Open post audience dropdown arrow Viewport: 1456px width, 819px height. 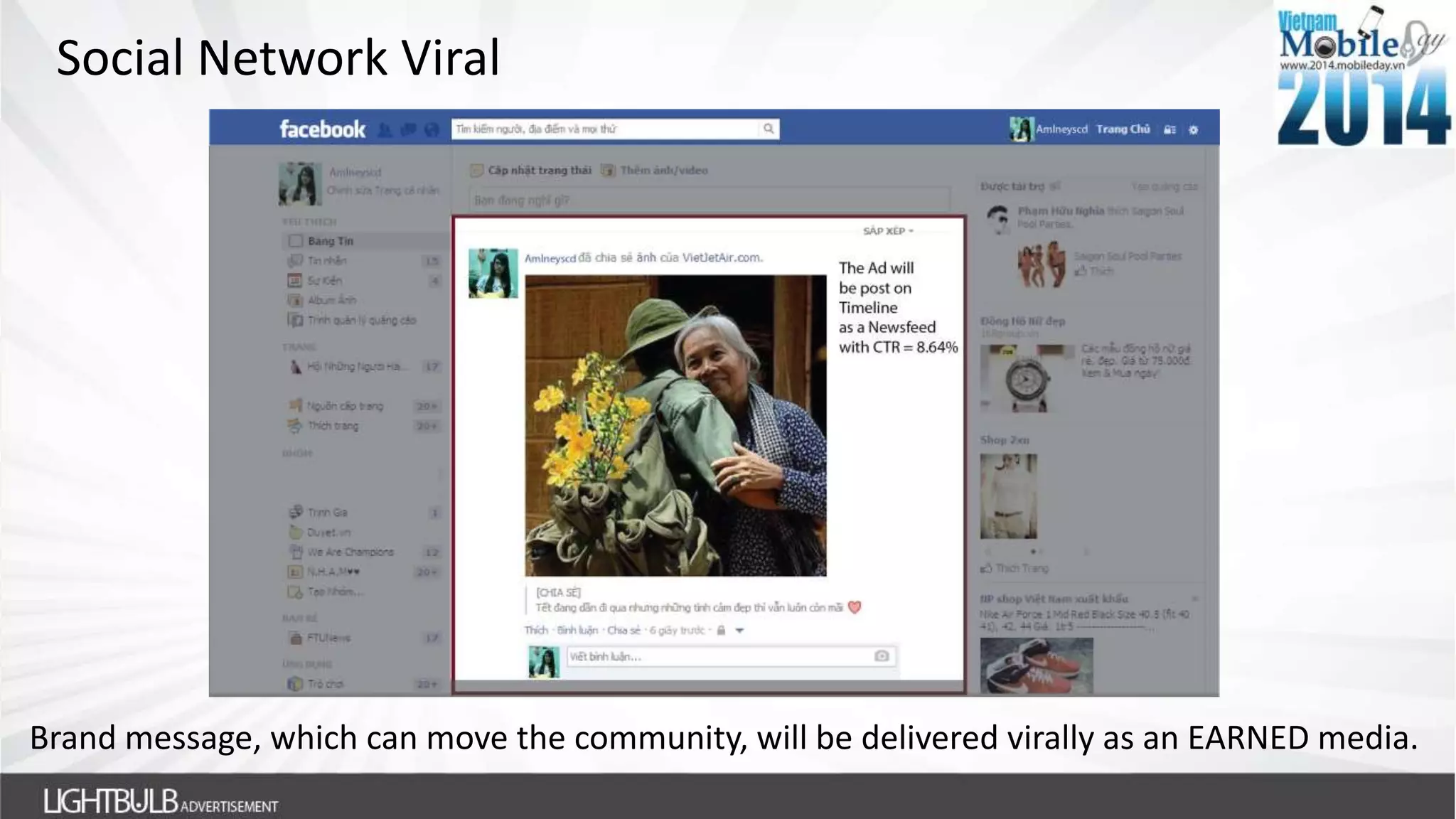[x=739, y=631]
